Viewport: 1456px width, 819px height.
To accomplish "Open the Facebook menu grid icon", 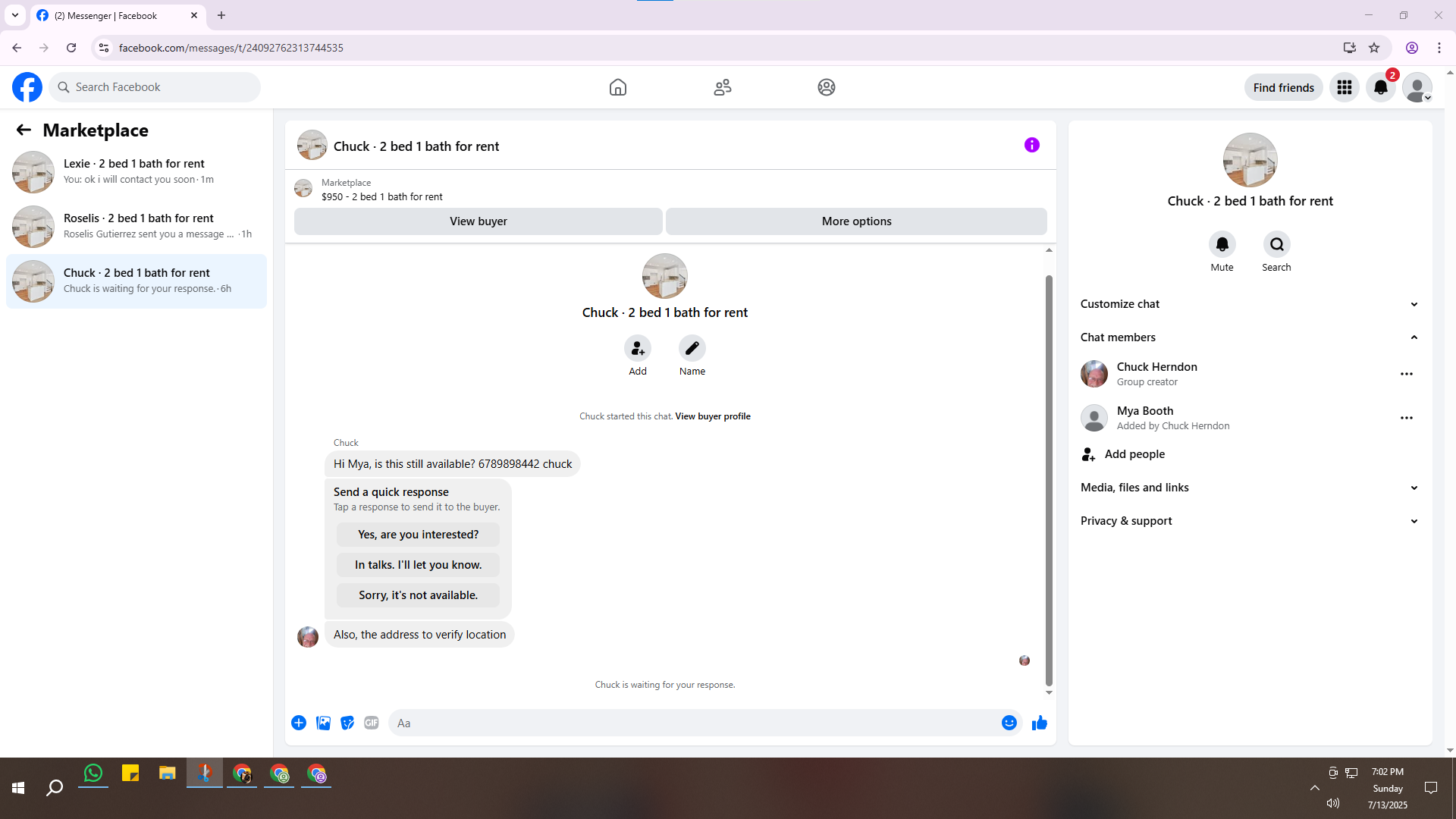I will pos(1344,87).
